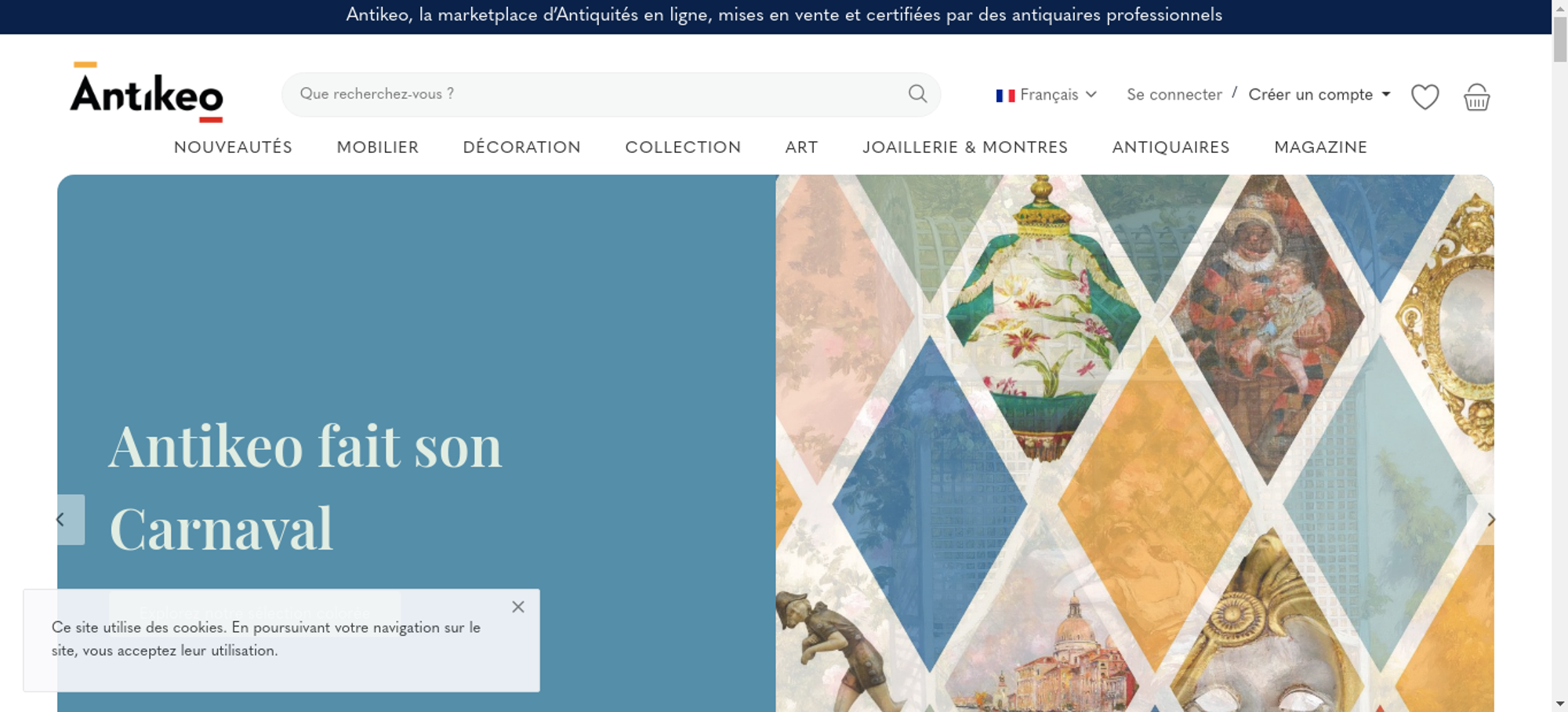Select the Nouveautés menu item
The width and height of the screenshot is (1568, 712).
pos(233,147)
